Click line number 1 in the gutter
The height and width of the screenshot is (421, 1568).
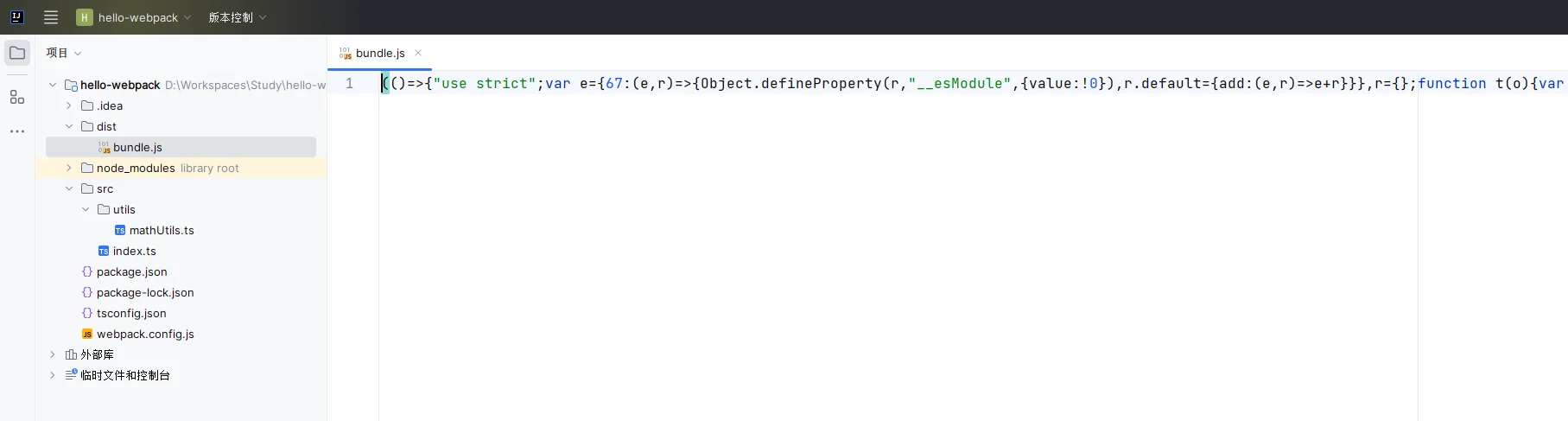pos(349,84)
